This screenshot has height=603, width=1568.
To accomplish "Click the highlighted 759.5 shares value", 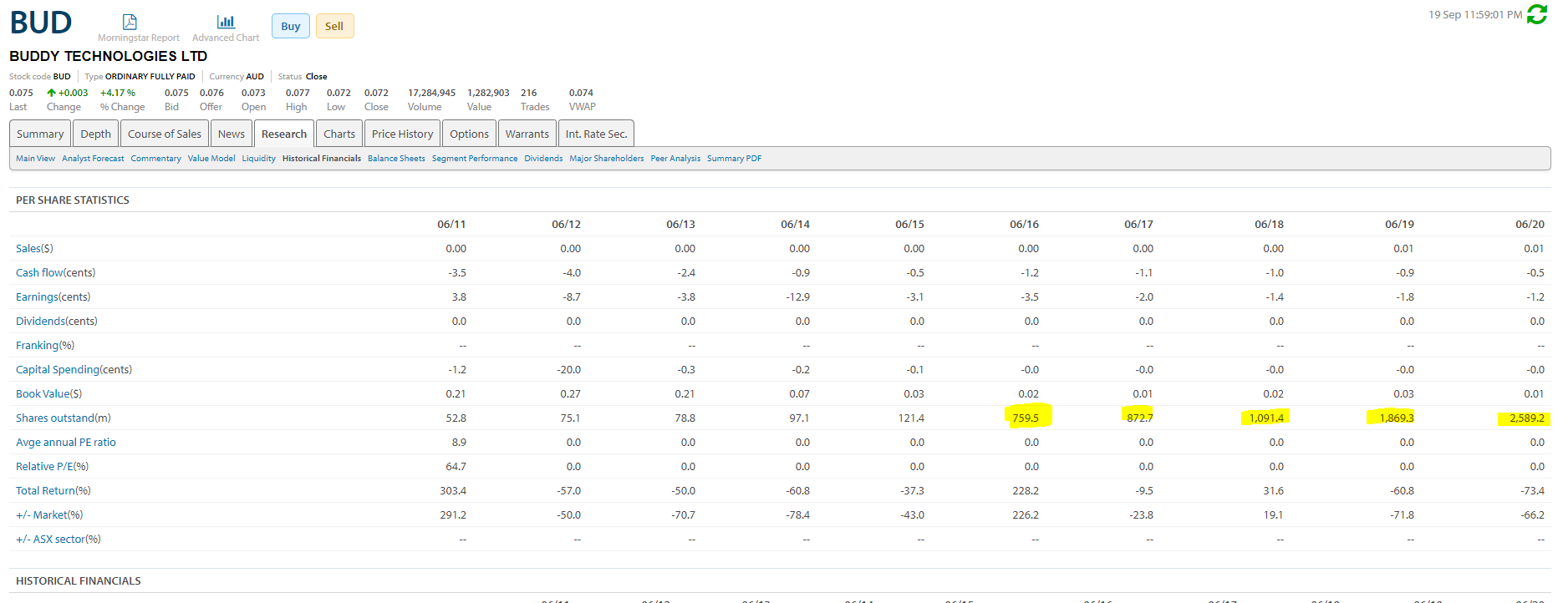I will click(1026, 418).
